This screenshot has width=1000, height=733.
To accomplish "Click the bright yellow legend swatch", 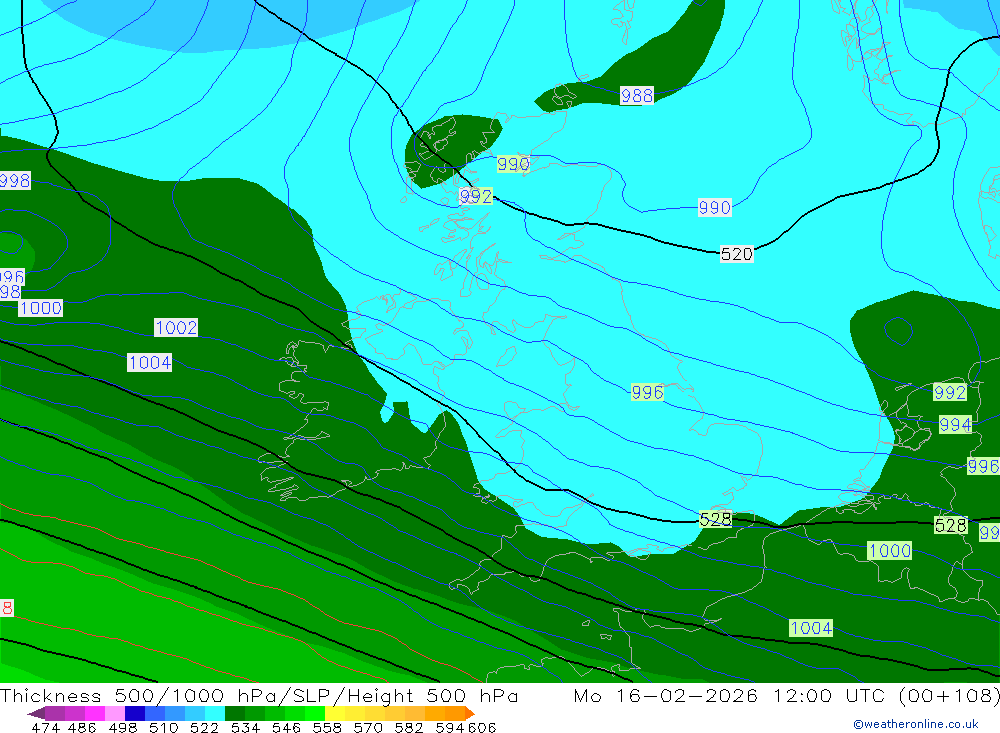I will click(335, 713).
